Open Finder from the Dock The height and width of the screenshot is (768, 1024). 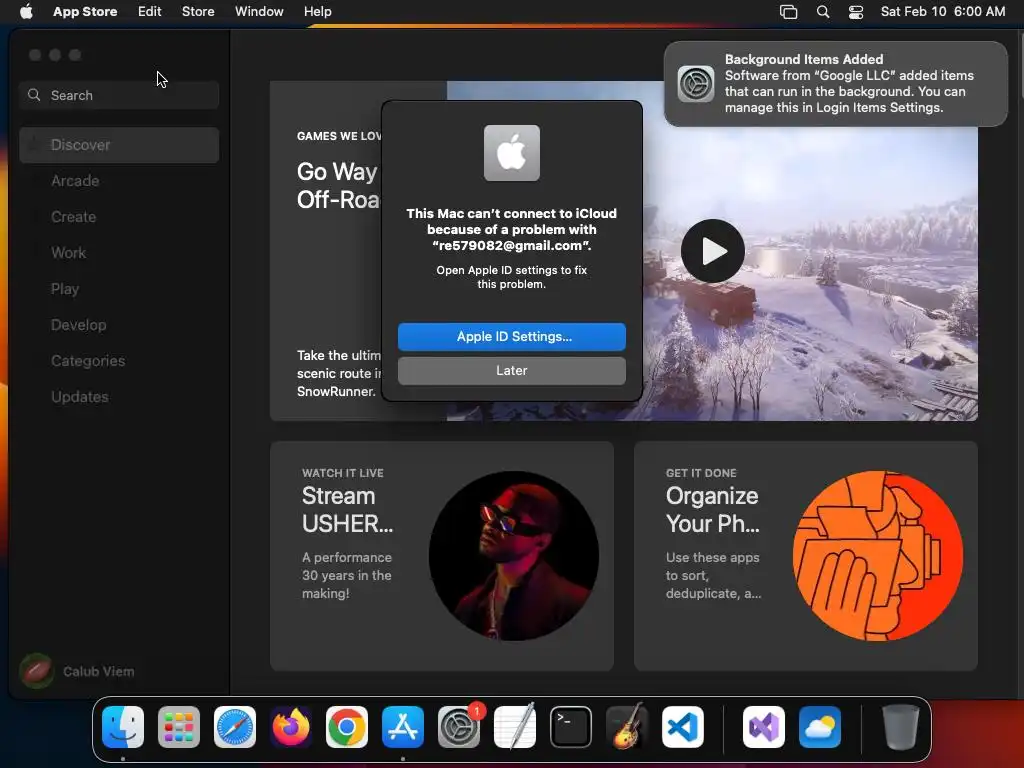(123, 727)
